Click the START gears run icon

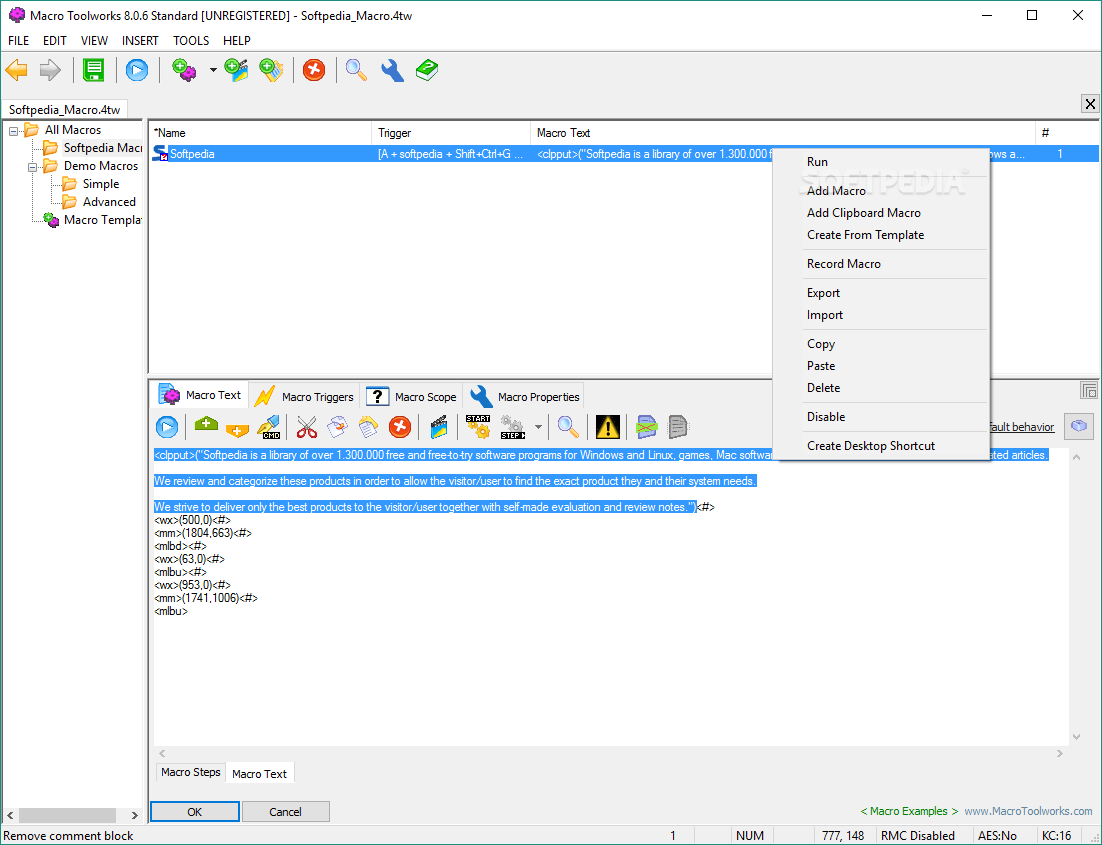tap(478, 427)
